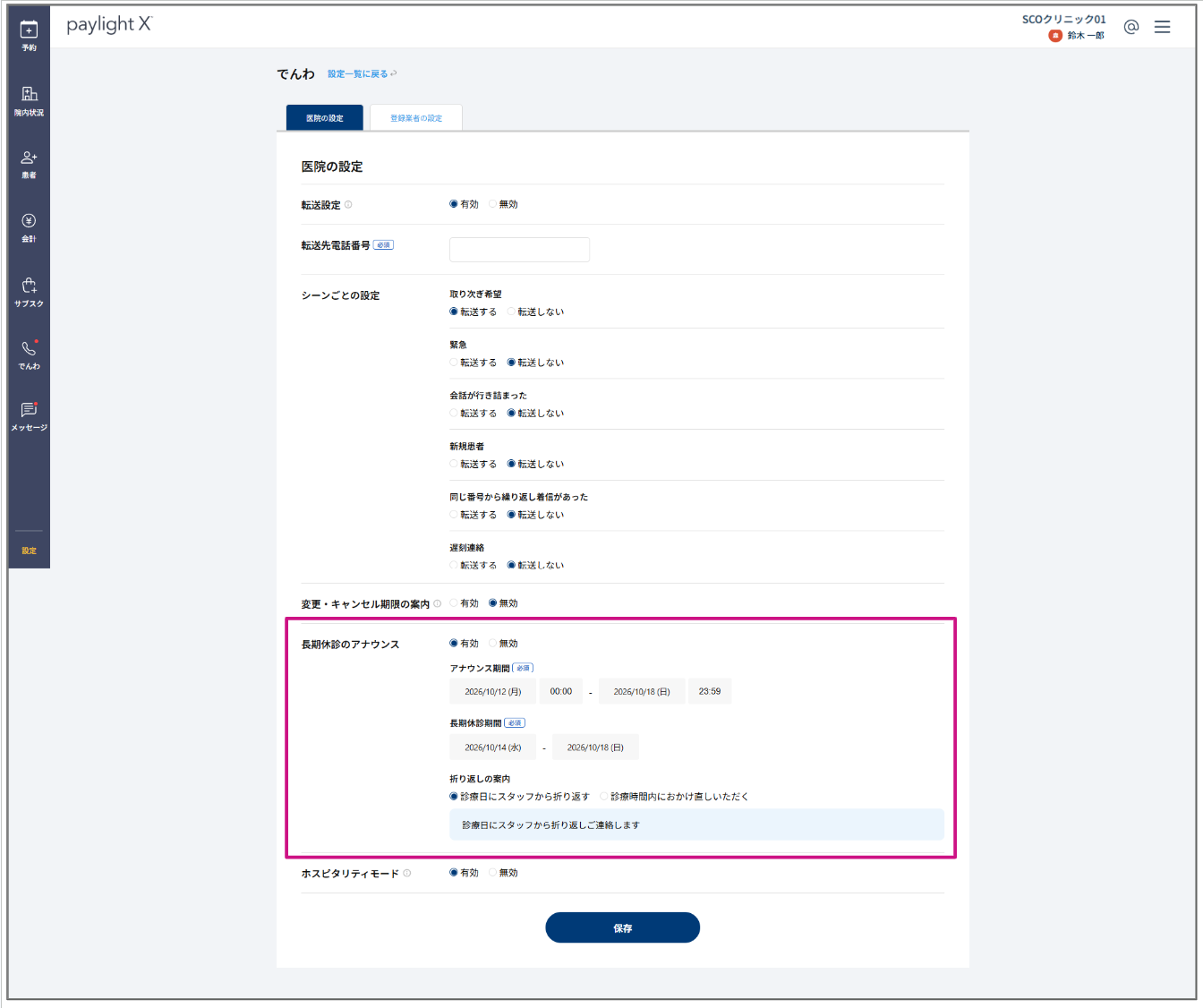Click info icon next to 転送設定
The image size is (1203, 1008).
pyautogui.click(x=348, y=205)
